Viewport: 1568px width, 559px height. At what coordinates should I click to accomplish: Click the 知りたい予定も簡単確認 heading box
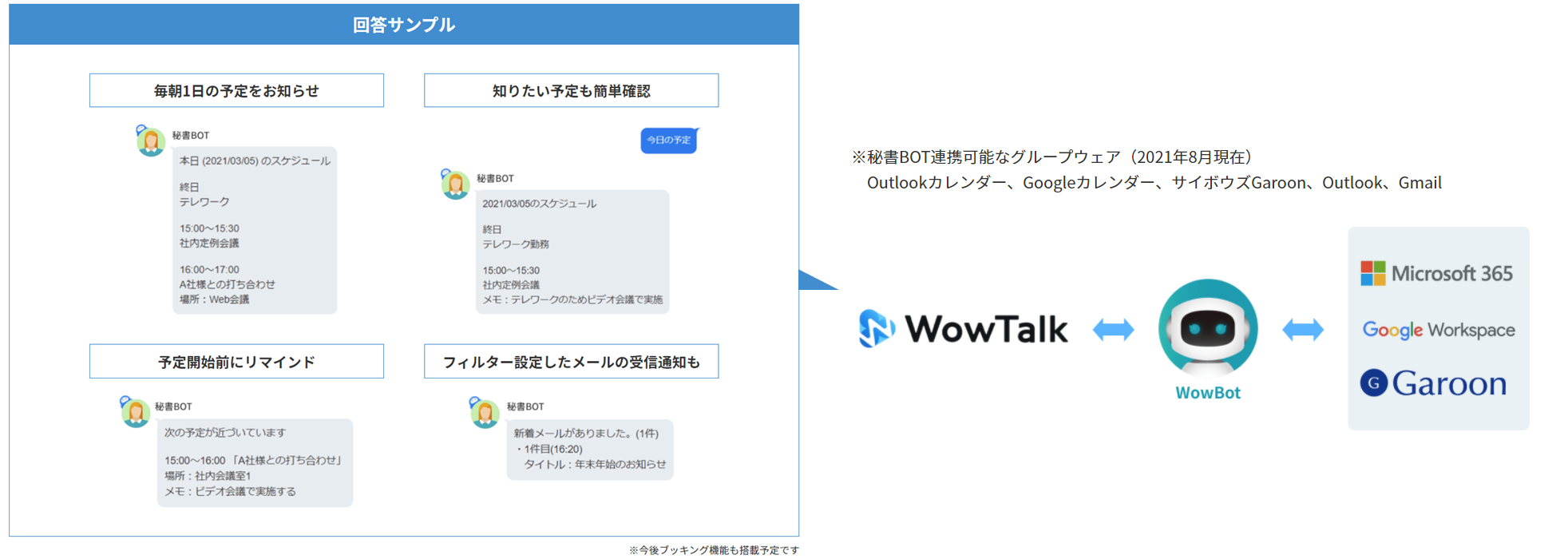point(572,91)
